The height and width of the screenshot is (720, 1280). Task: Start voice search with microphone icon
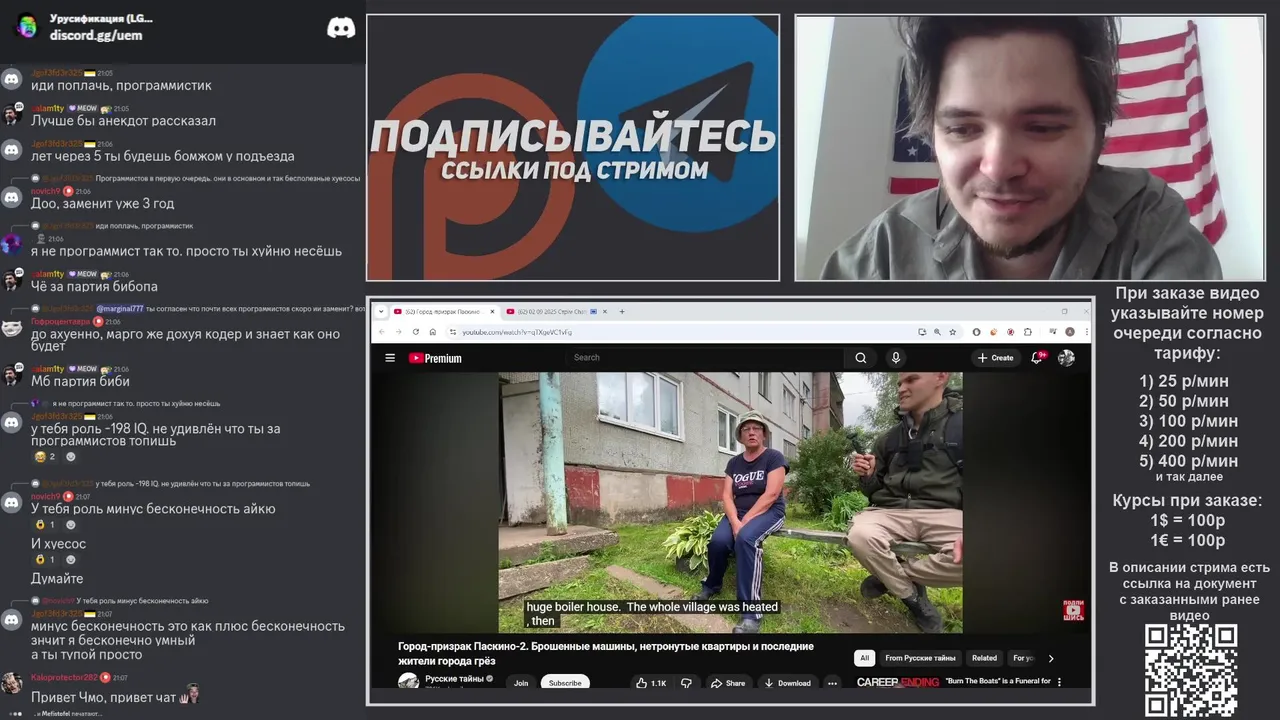pyautogui.click(x=895, y=358)
